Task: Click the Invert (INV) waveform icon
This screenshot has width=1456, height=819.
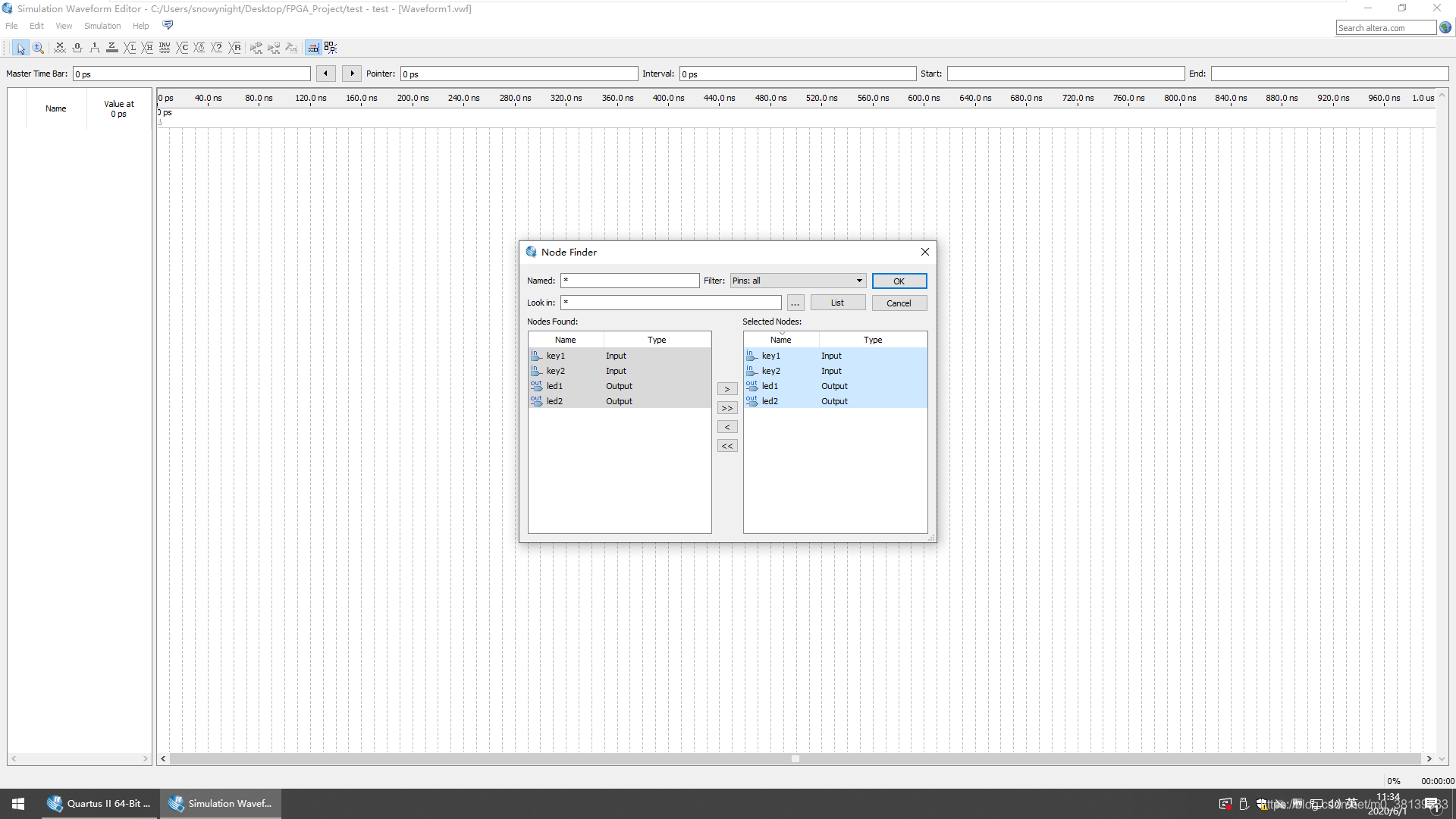Action: [165, 48]
